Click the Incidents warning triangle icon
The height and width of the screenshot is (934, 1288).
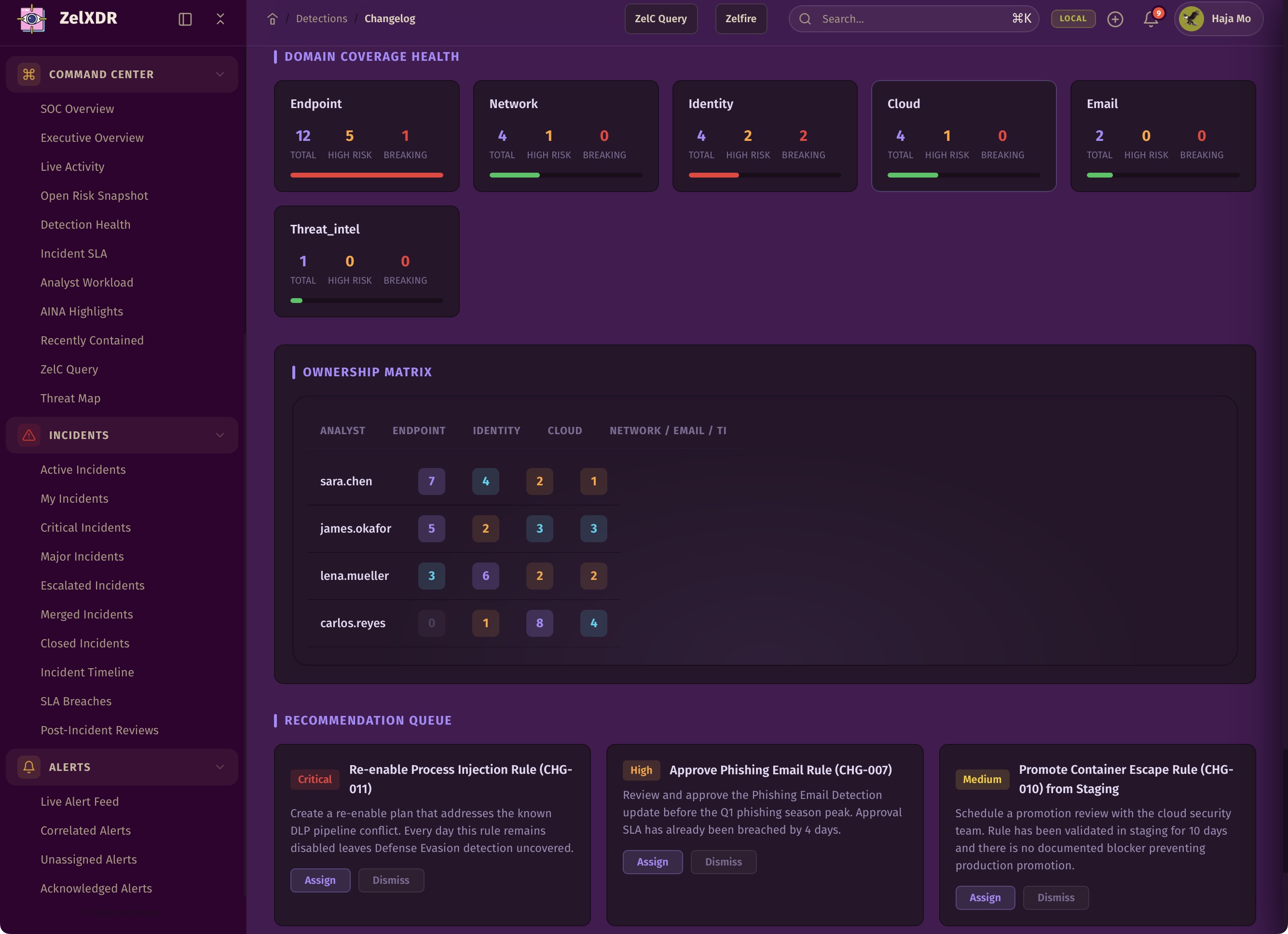(28, 435)
